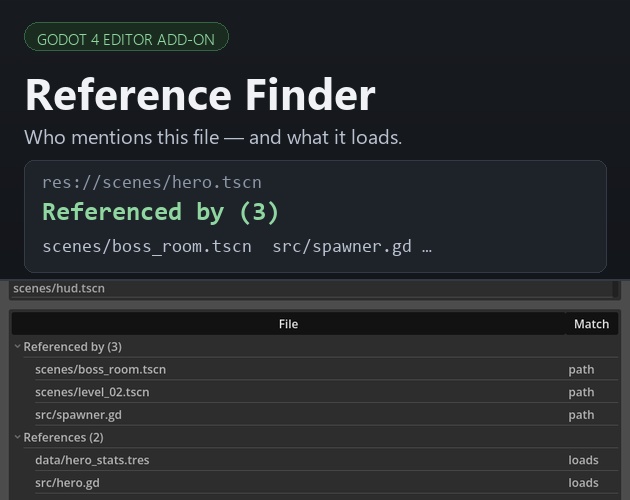
Task: Click the 'path' match for spawner.gd
Action: pos(581,415)
